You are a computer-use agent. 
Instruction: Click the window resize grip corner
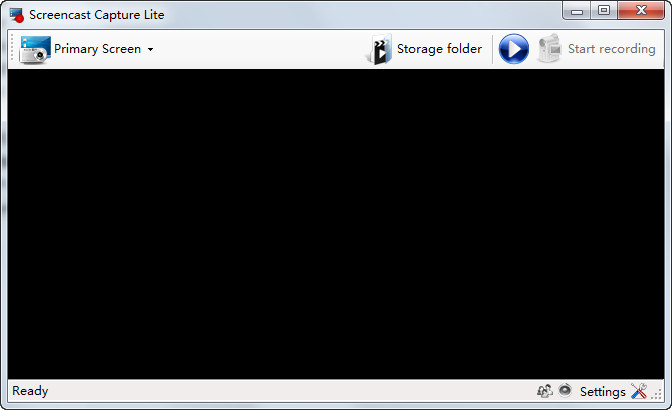coord(656,394)
